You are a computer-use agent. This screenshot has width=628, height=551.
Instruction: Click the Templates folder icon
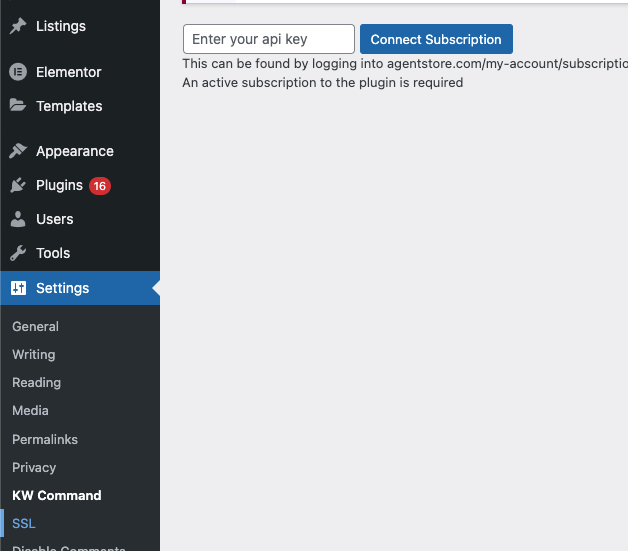[x=18, y=106]
